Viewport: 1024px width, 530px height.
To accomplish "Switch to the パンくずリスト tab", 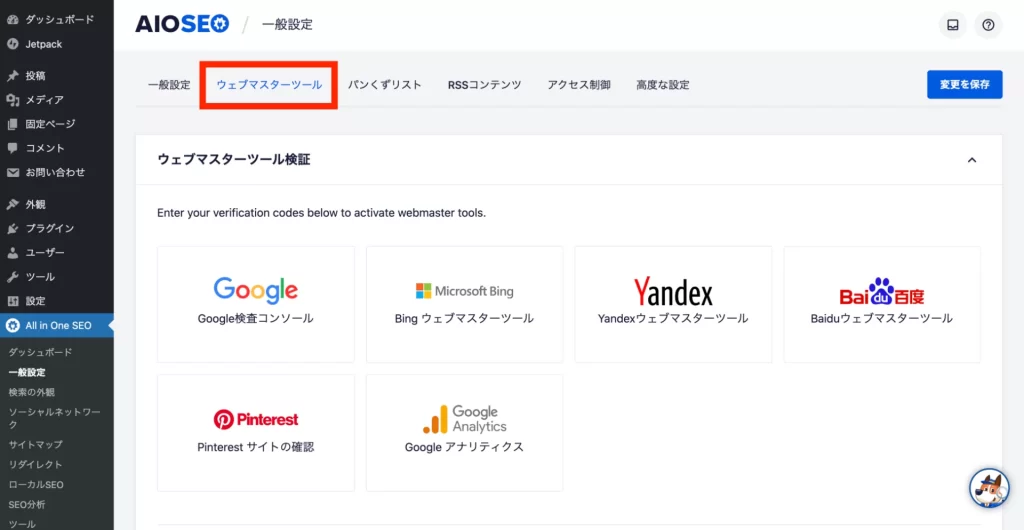I will (384, 85).
